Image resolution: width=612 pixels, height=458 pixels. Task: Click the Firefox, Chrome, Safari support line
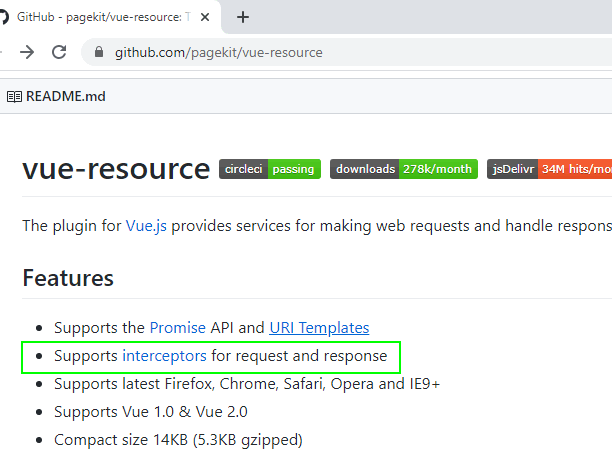247,384
